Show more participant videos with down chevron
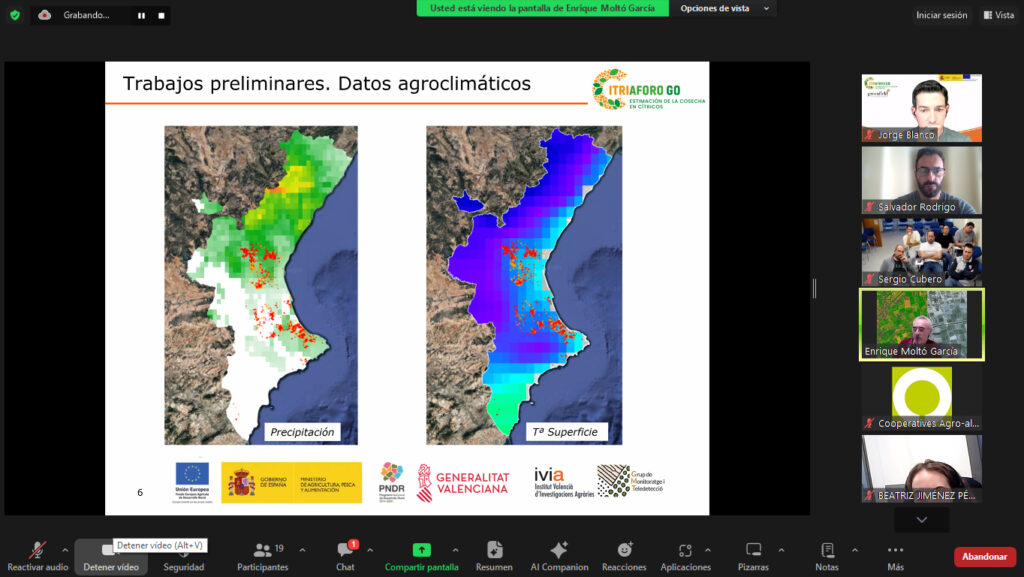Screen dimensions: 1024x577 tap(921, 520)
